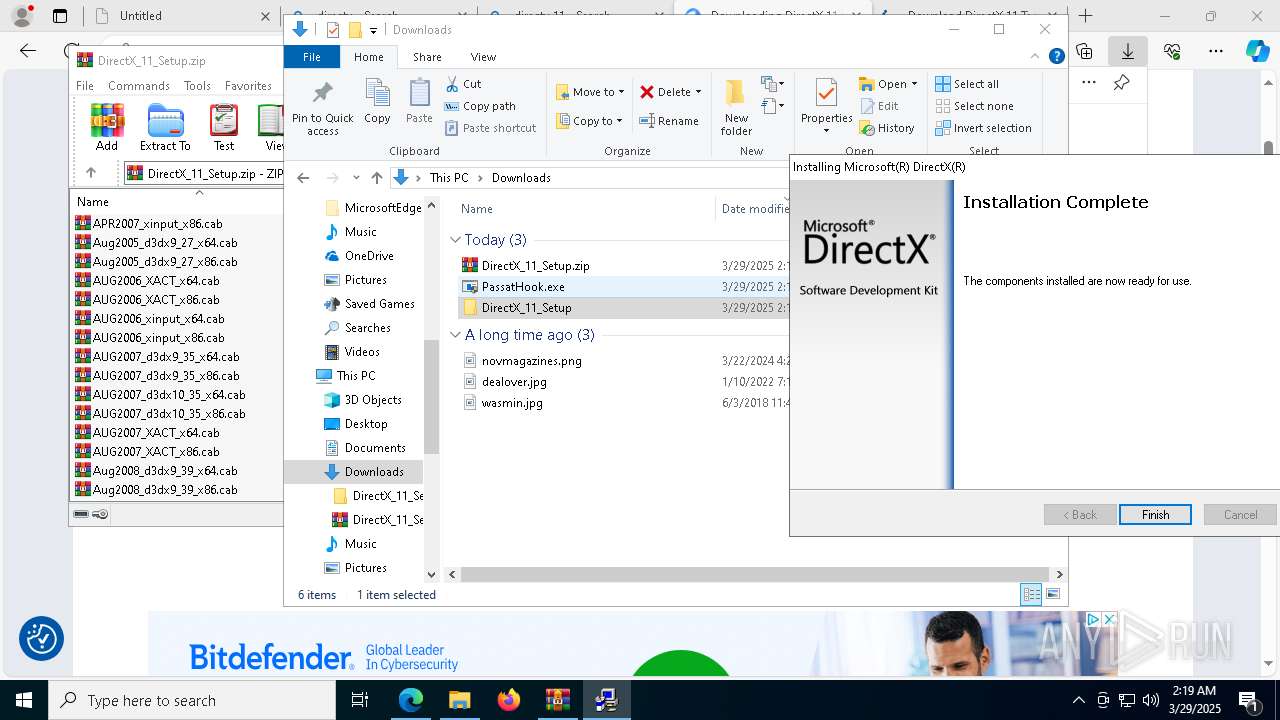Select OneDrive in navigation pane
Screen dimensions: 1280x720
point(369,256)
